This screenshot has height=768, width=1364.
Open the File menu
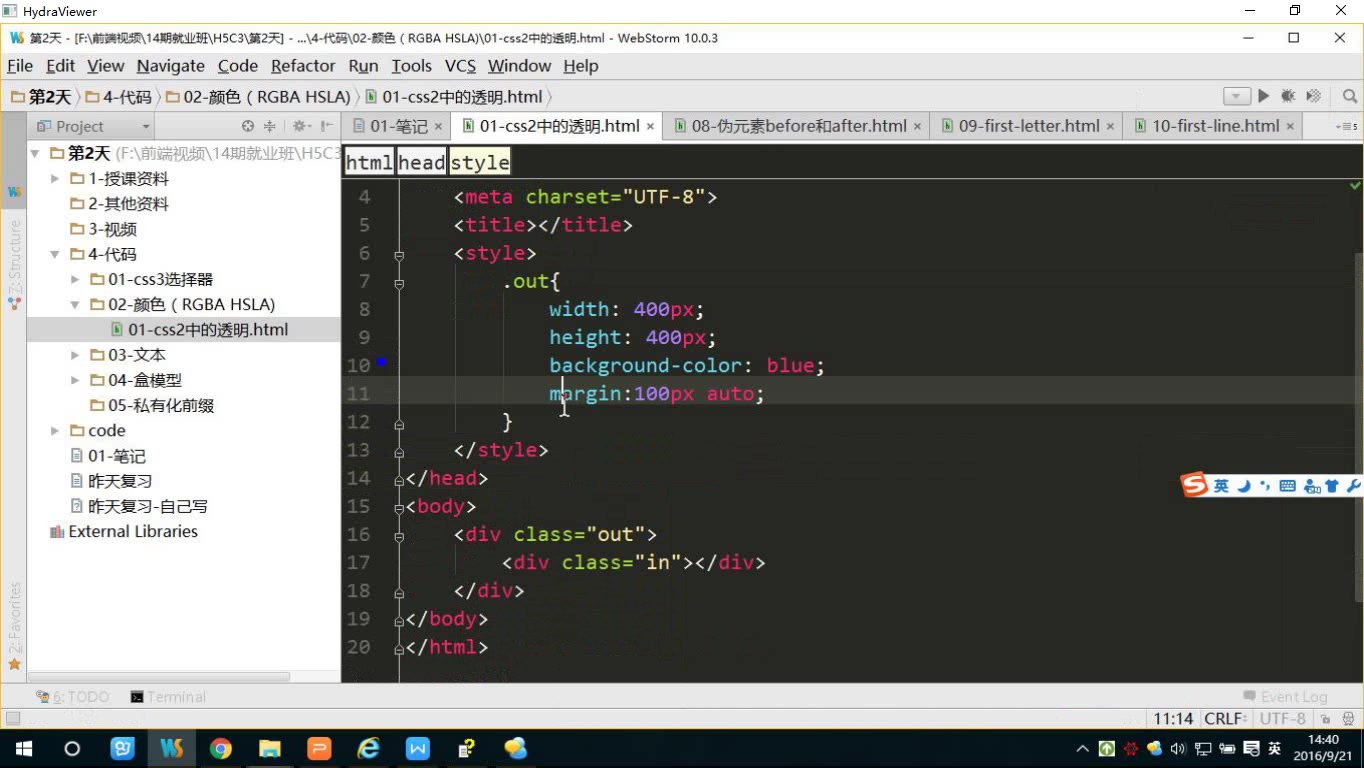[20, 66]
